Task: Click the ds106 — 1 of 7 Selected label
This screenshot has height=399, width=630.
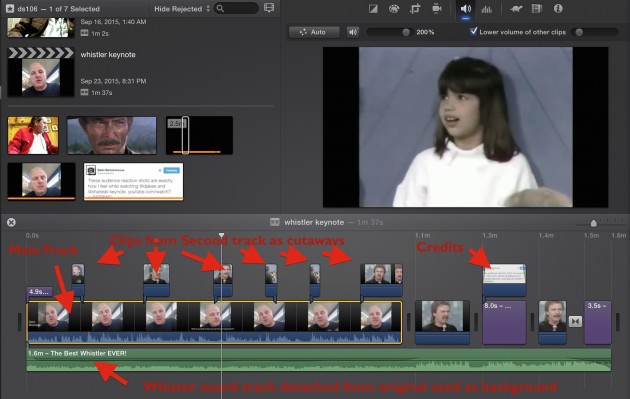Action: pos(59,8)
